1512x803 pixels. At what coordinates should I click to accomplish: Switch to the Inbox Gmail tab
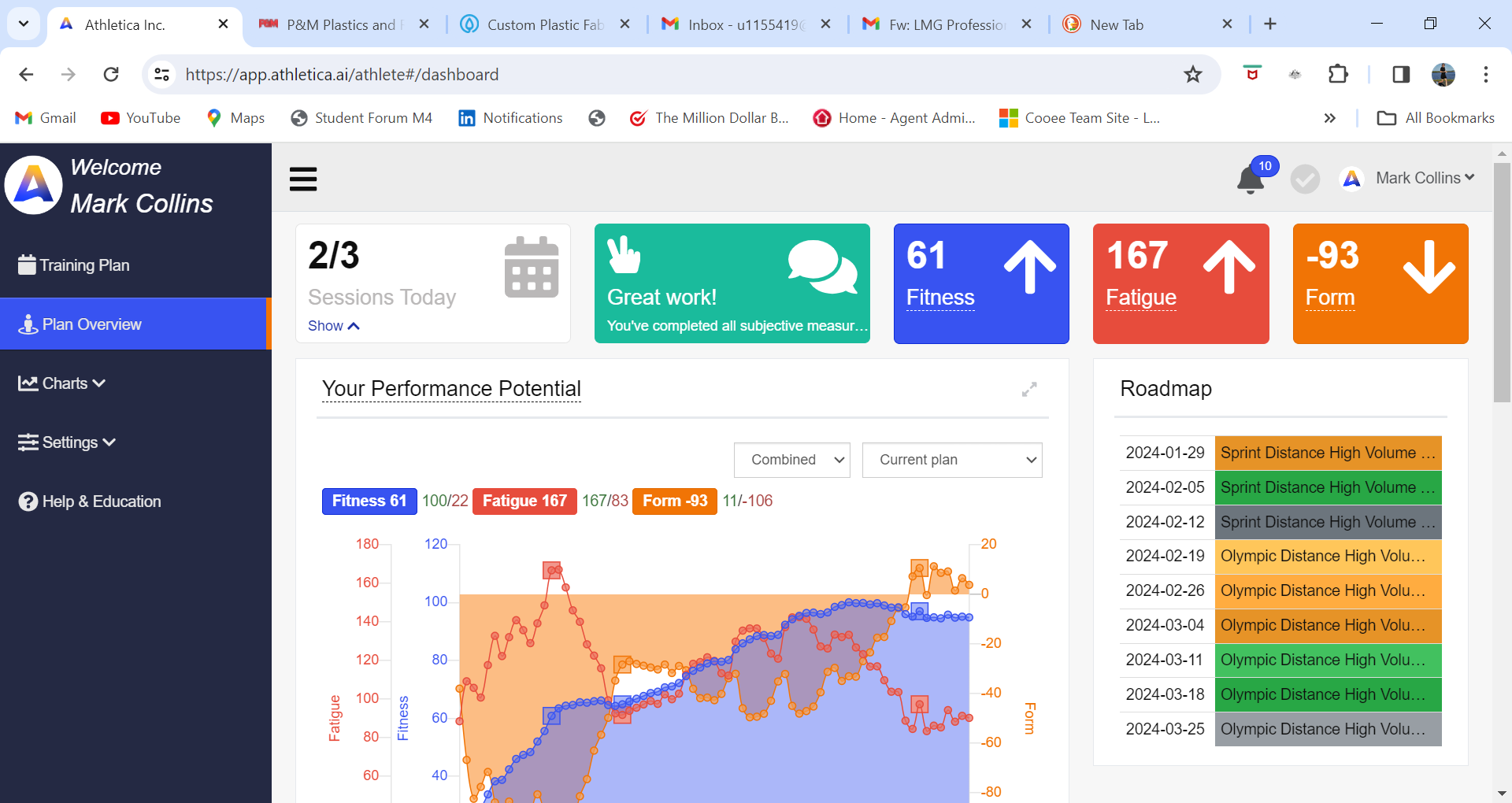746,24
